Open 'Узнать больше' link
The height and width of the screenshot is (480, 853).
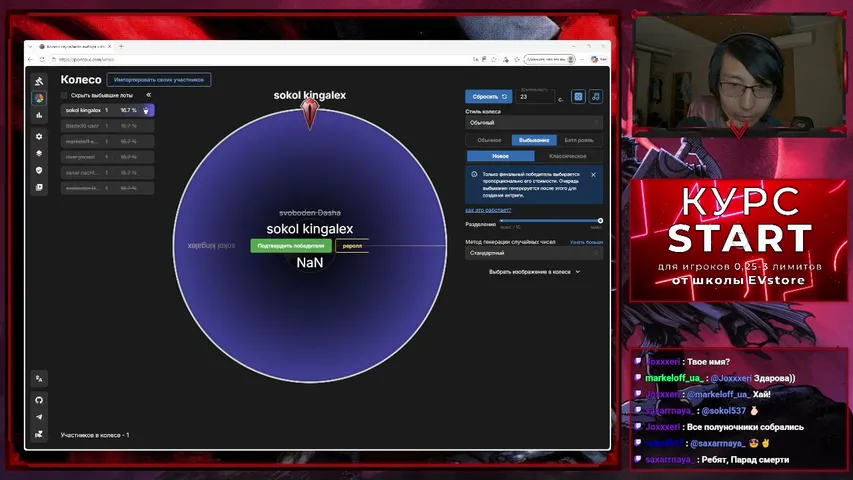[x=586, y=242]
